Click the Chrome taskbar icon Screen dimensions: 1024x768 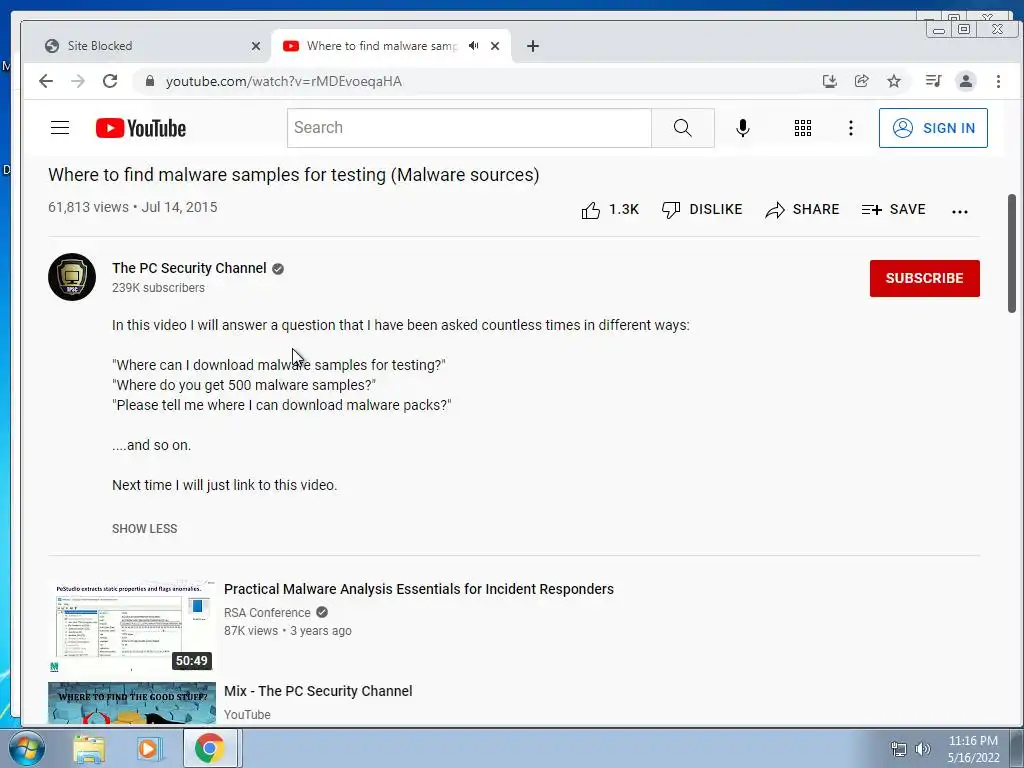click(x=209, y=748)
